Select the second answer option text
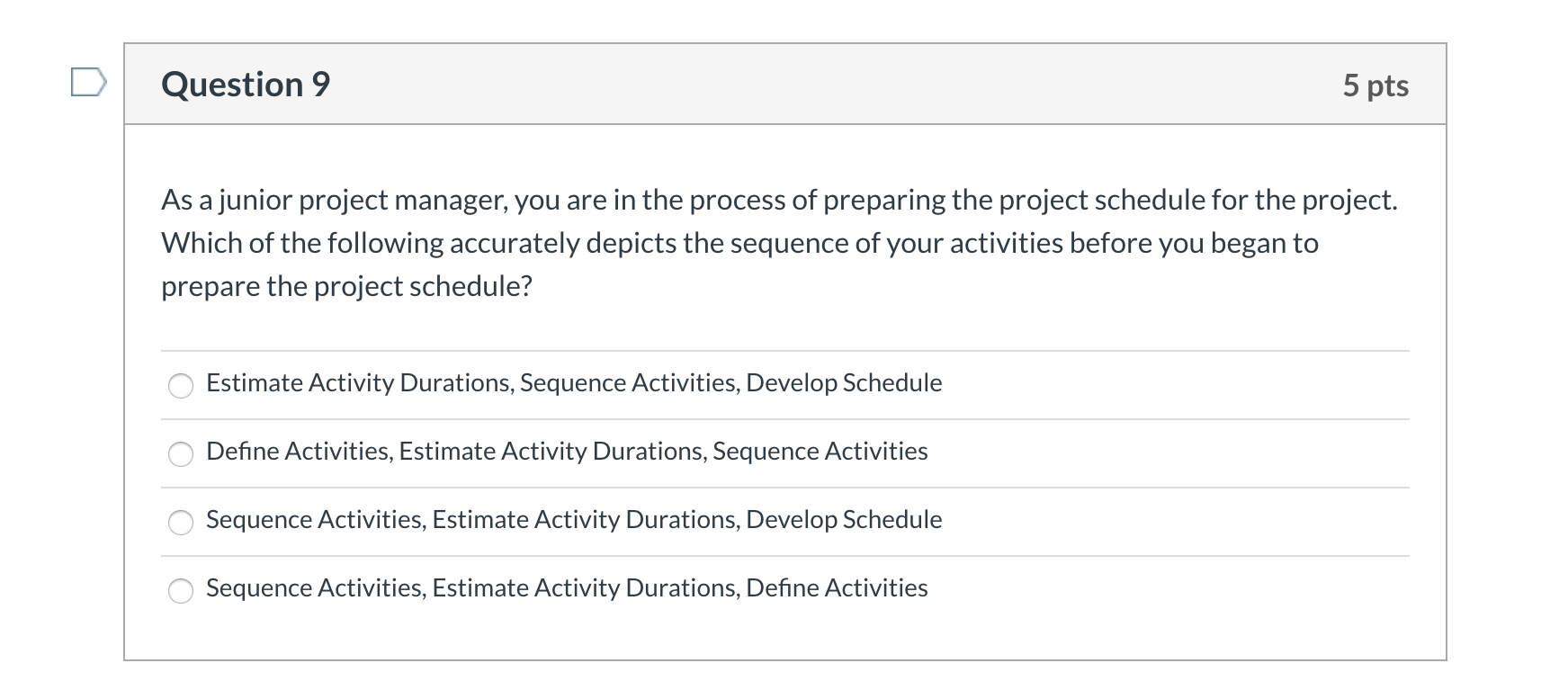Viewport: 1568px width, 690px height. click(566, 452)
